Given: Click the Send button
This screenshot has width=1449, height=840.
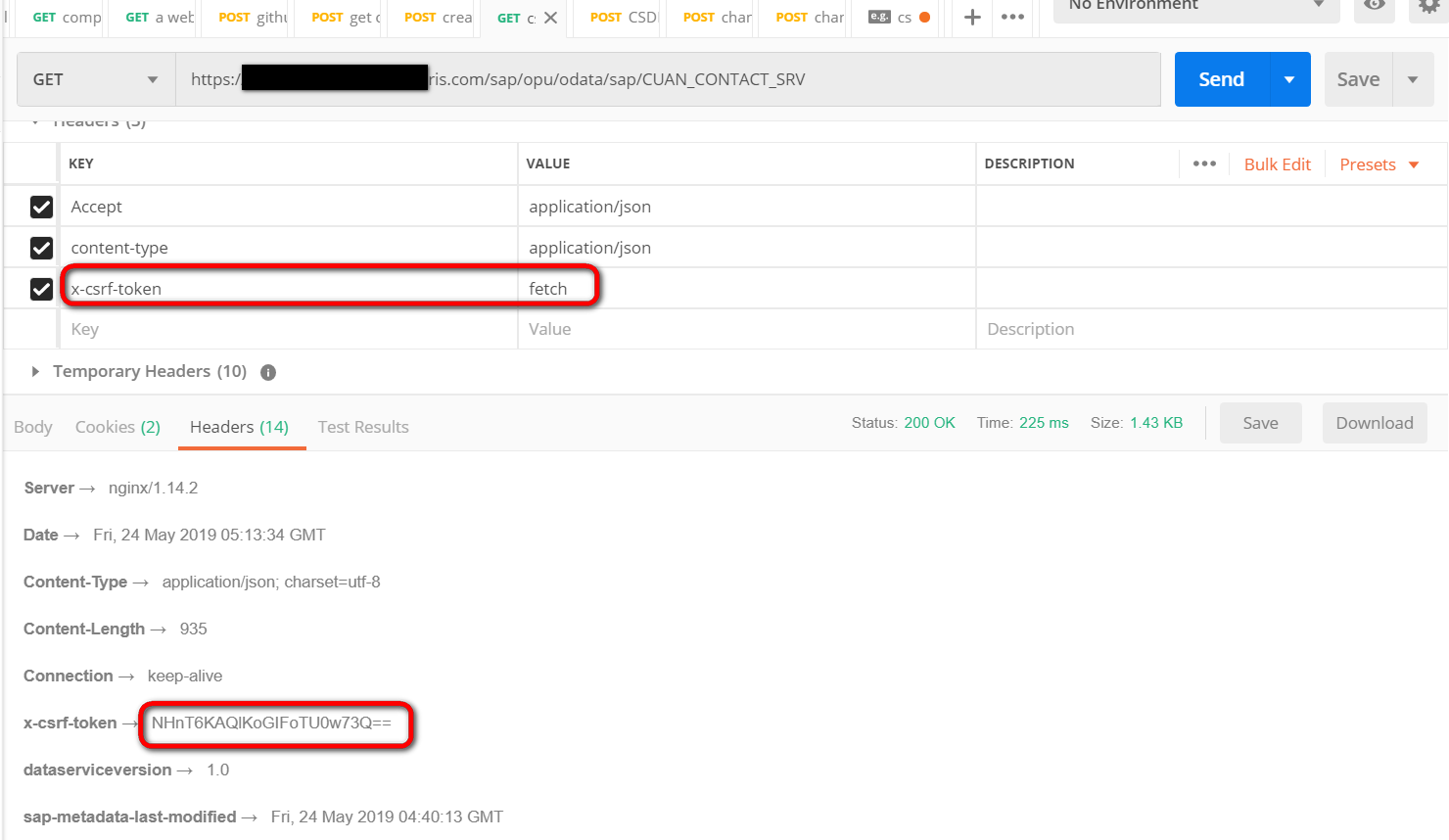Looking at the screenshot, I should click(1220, 79).
